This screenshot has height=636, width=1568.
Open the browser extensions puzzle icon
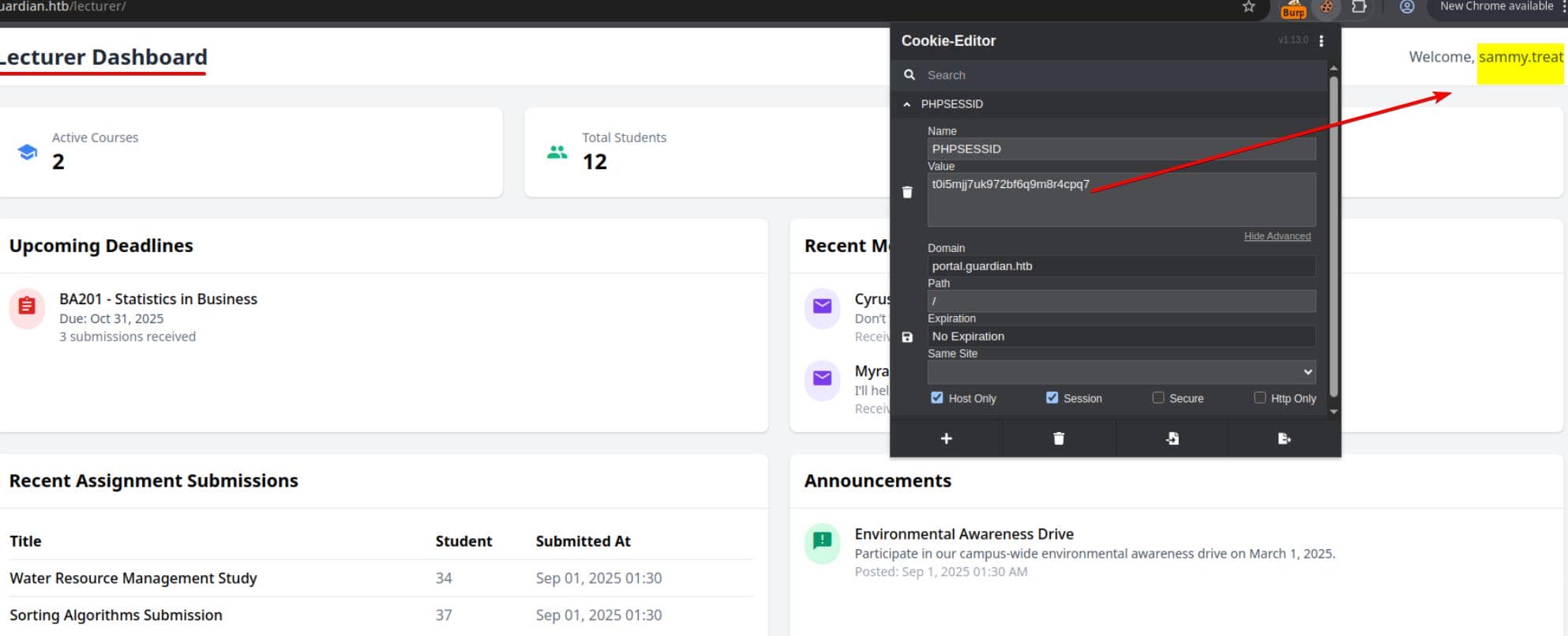[x=1359, y=7]
